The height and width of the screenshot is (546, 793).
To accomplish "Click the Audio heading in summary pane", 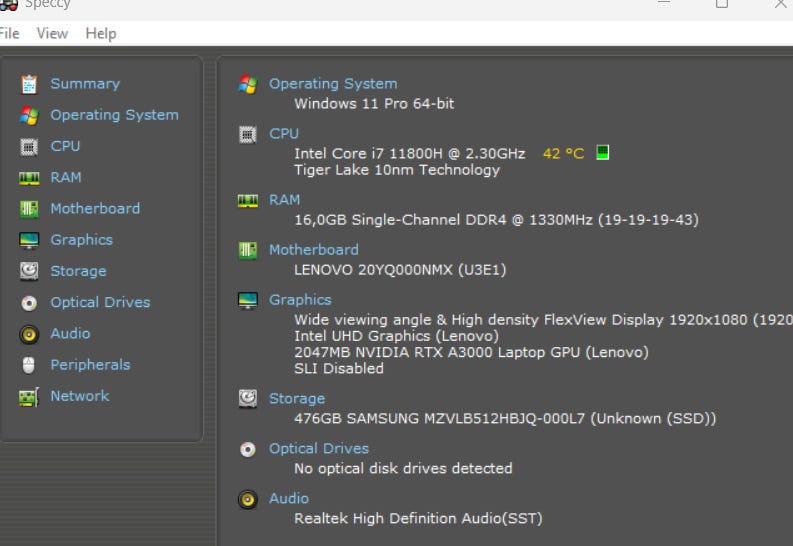I will pos(288,498).
